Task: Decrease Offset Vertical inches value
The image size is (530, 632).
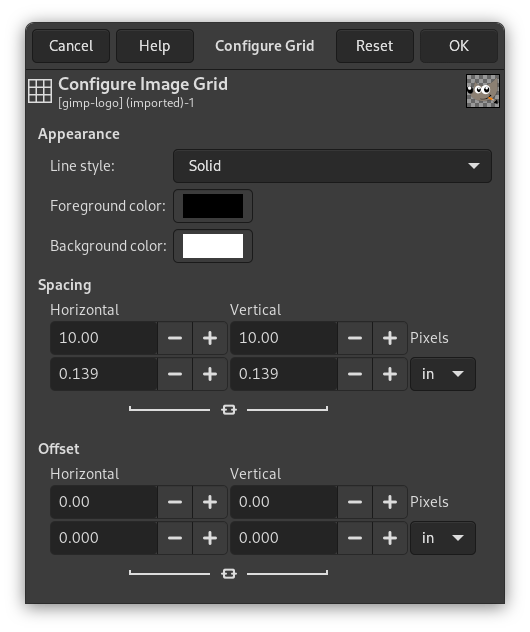Action: pos(355,538)
